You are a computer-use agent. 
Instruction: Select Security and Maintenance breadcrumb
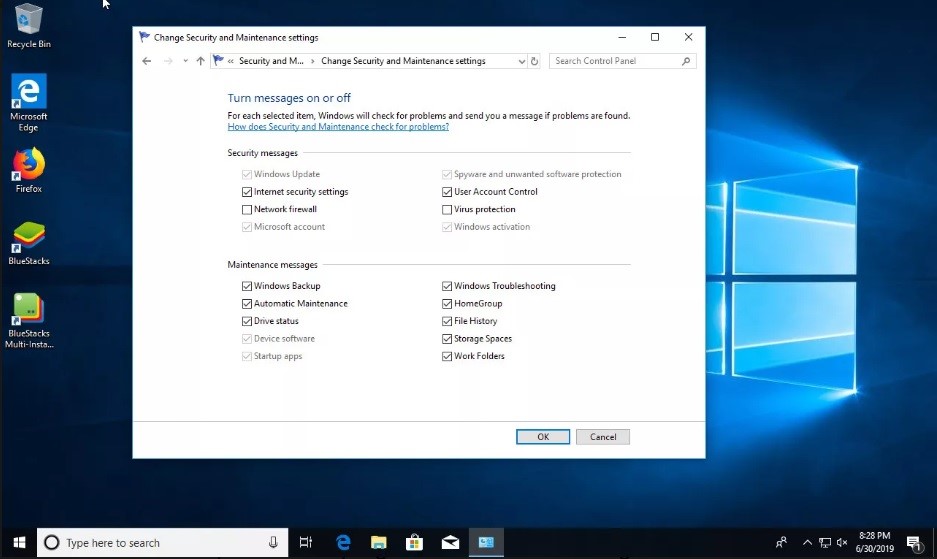271,61
